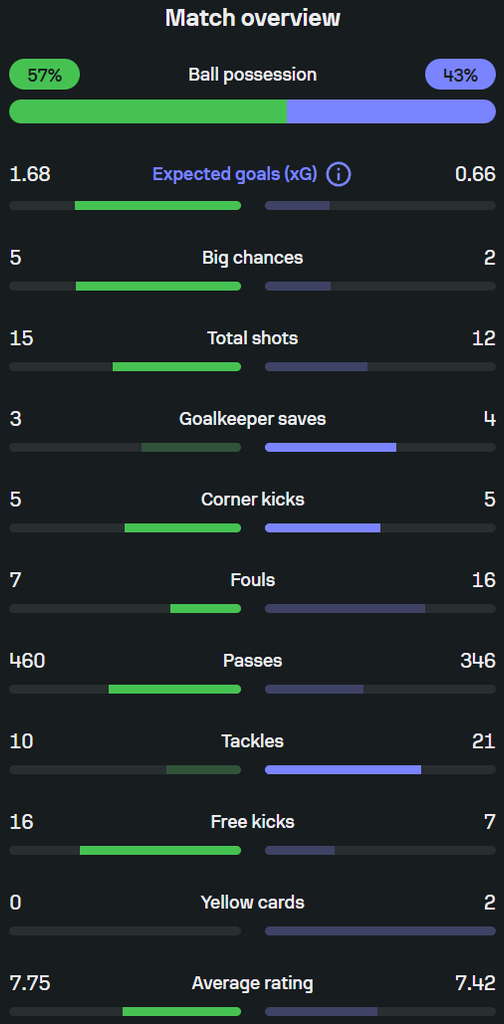Click the Match overview heading
This screenshot has height=1024, width=504.
pyautogui.click(x=253, y=18)
